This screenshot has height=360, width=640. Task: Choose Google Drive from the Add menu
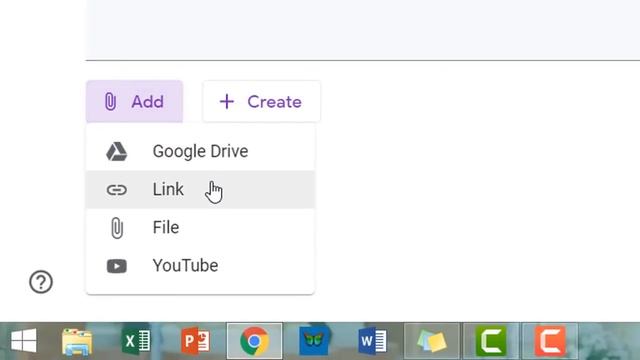click(200, 151)
